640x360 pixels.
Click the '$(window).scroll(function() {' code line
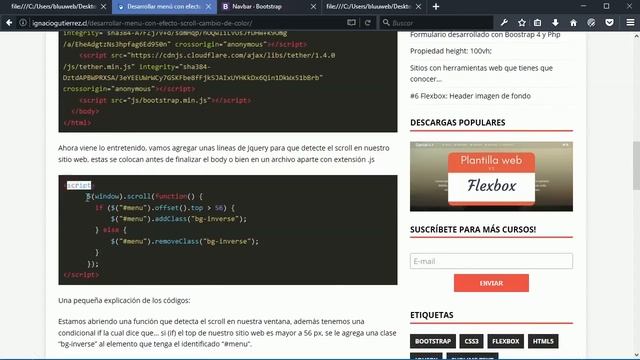144,197
